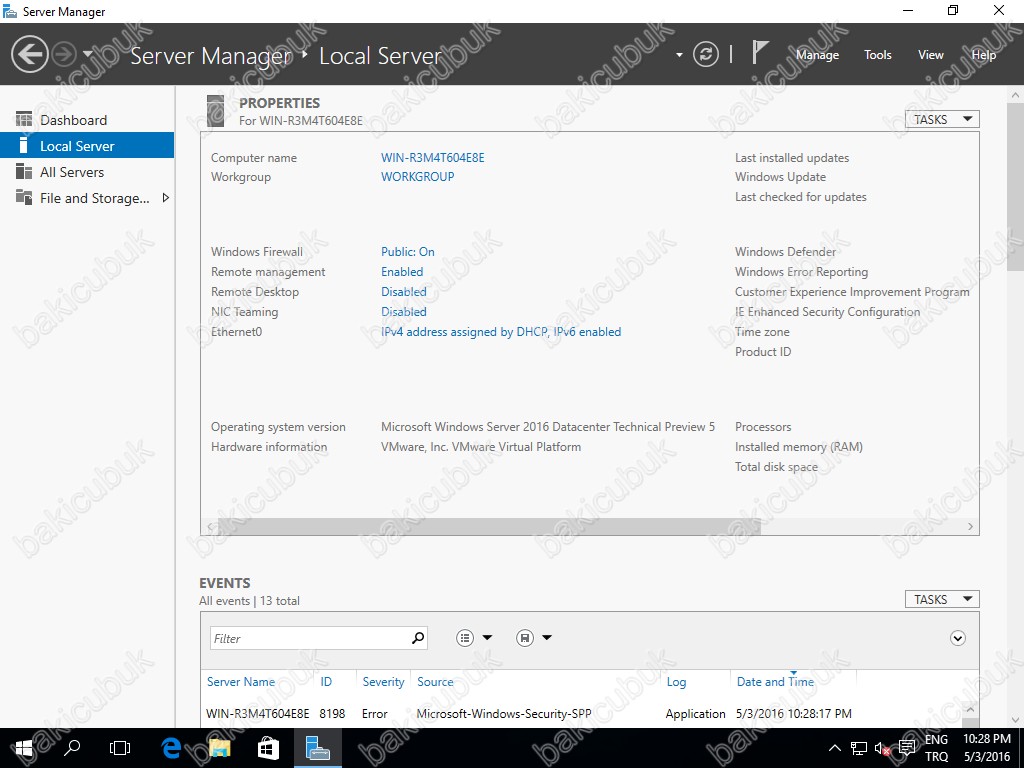
Task: Open the navigation history dropdown arrow
Action: (88, 54)
